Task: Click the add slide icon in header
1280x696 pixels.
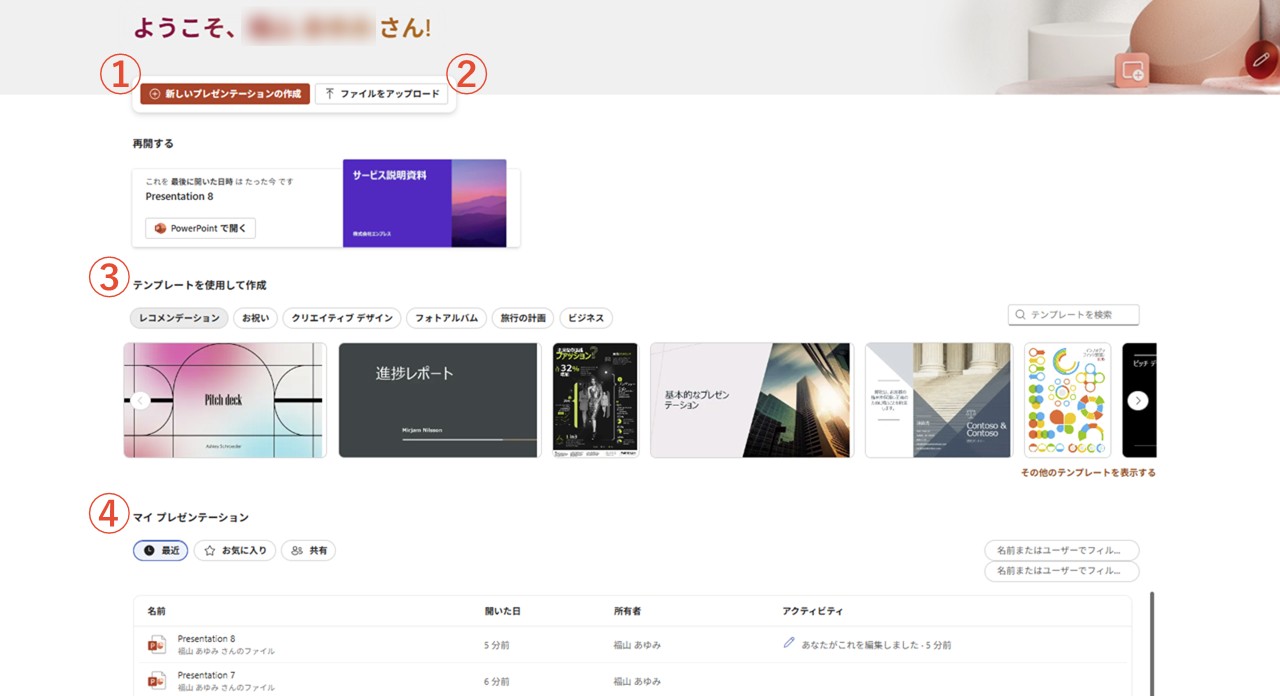Action: pyautogui.click(x=1132, y=70)
